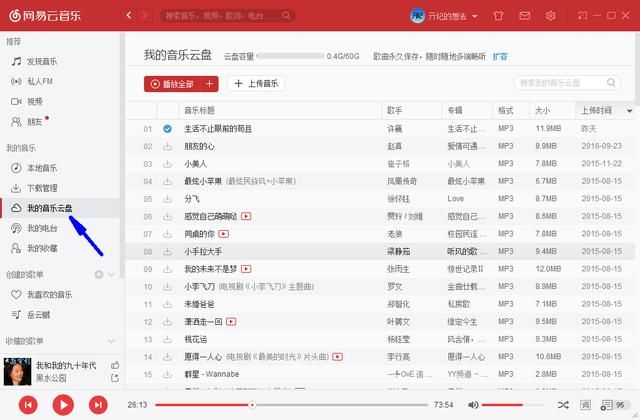
Task: Click the plus icon to create playlist
Action: [99, 274]
